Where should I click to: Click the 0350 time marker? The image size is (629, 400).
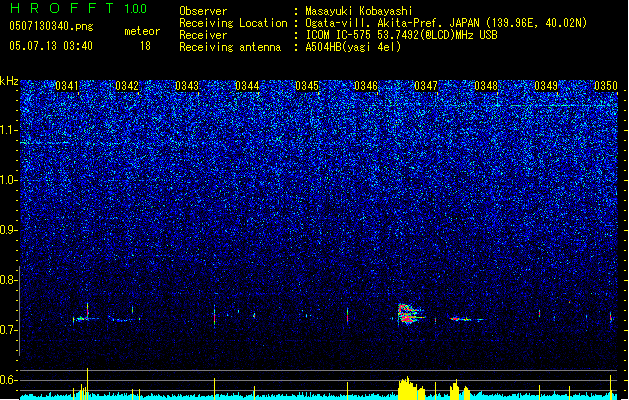coord(606,86)
